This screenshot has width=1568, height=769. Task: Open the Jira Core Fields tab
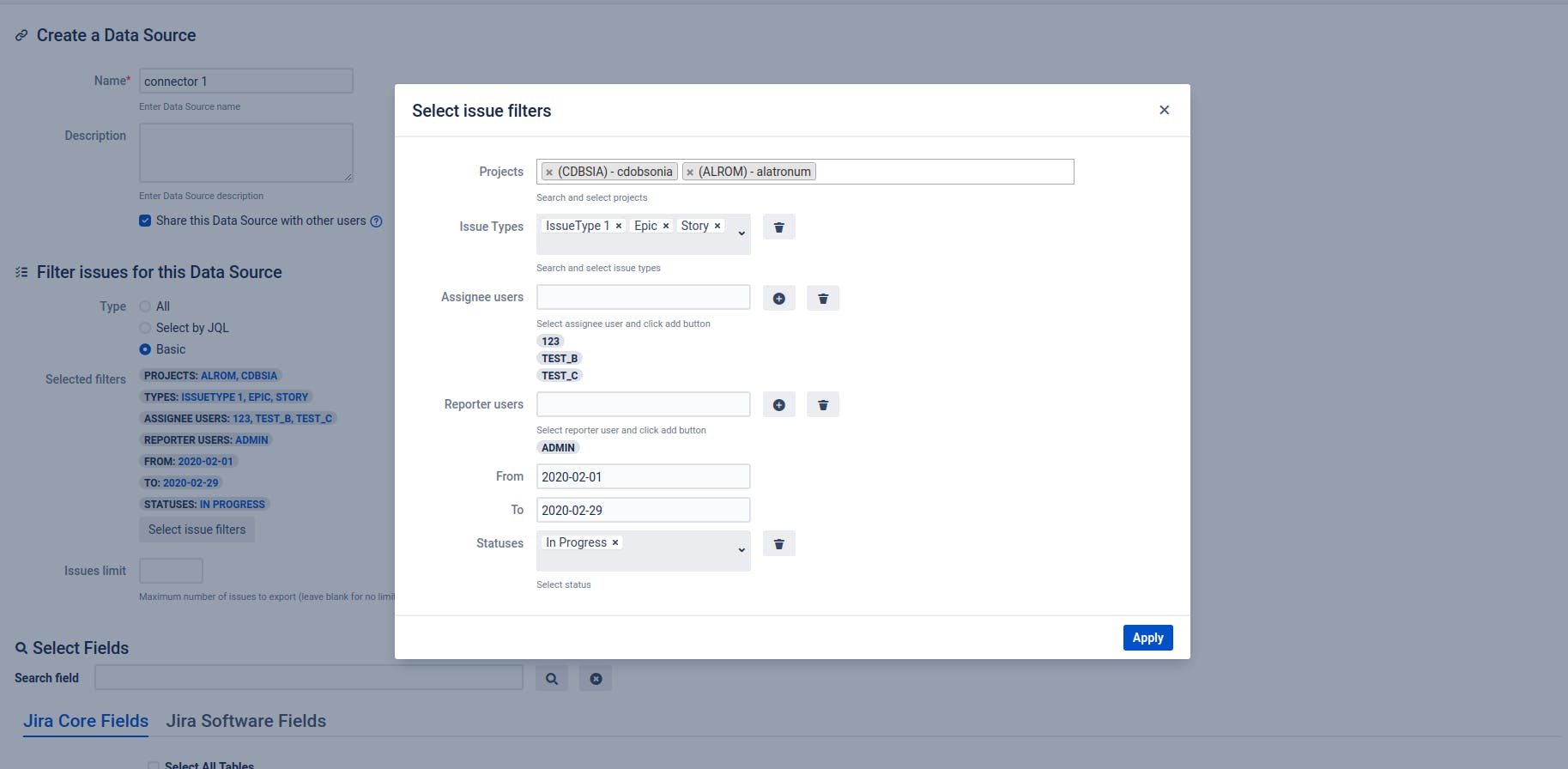click(86, 721)
